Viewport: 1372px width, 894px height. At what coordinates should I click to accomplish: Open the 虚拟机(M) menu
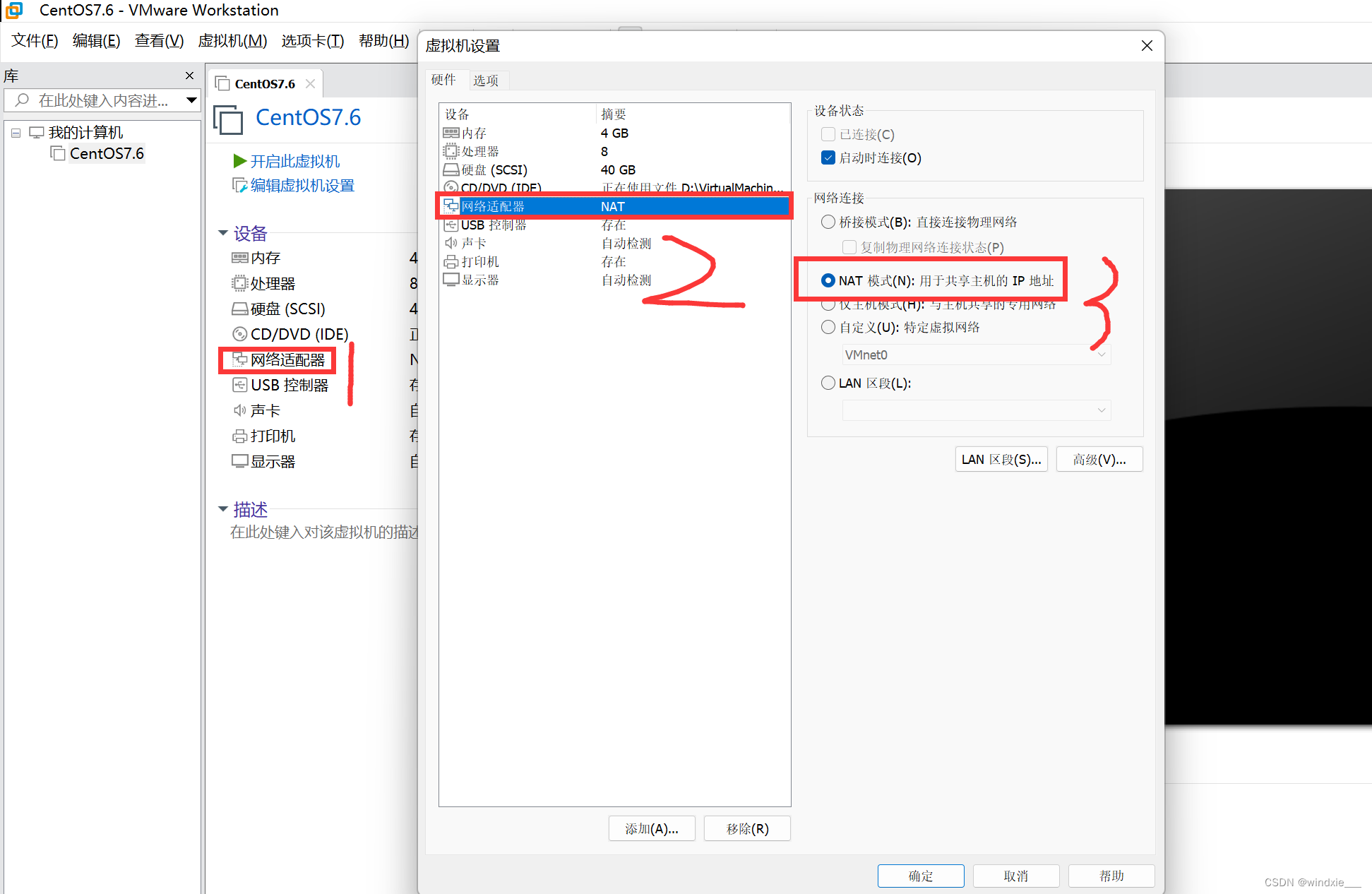[x=232, y=40]
